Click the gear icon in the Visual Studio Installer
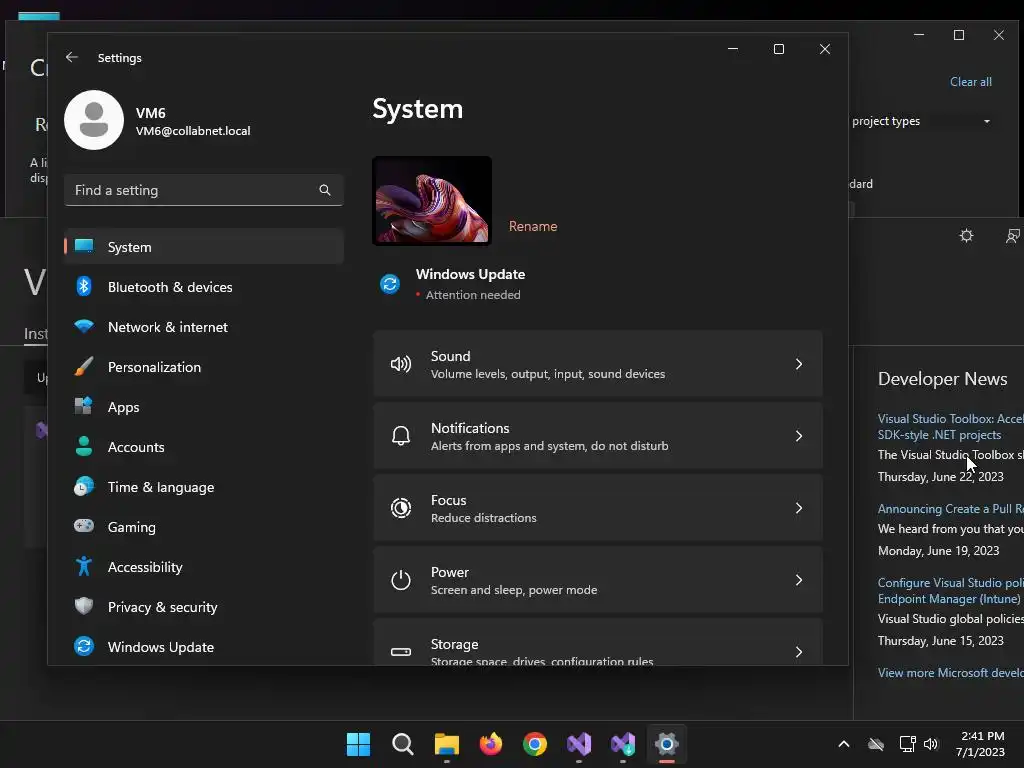Image resolution: width=1024 pixels, height=768 pixels. [x=967, y=236]
